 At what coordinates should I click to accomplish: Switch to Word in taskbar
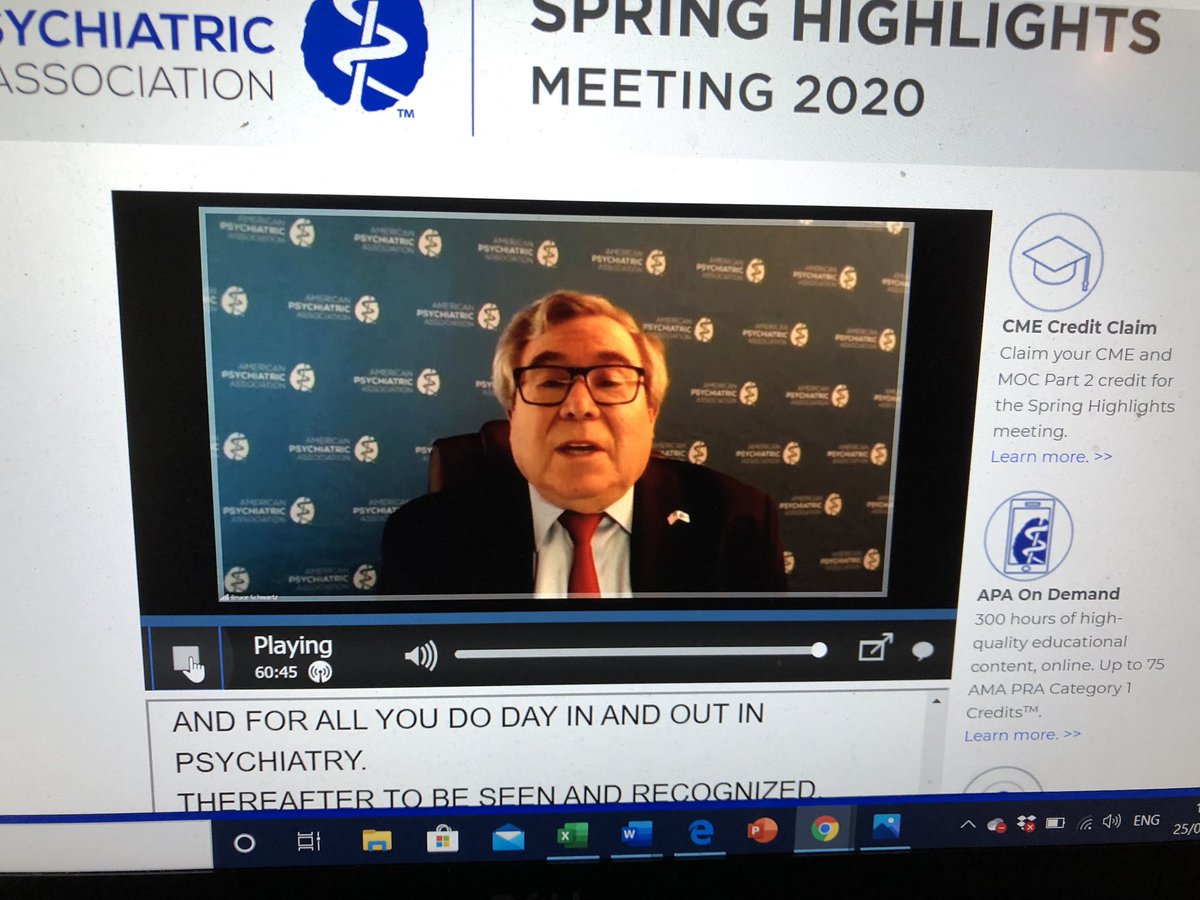pos(636,833)
